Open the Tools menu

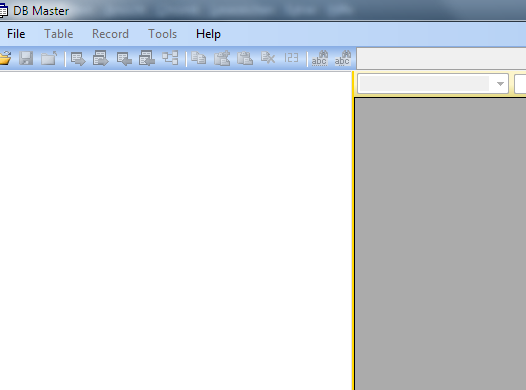point(163,34)
